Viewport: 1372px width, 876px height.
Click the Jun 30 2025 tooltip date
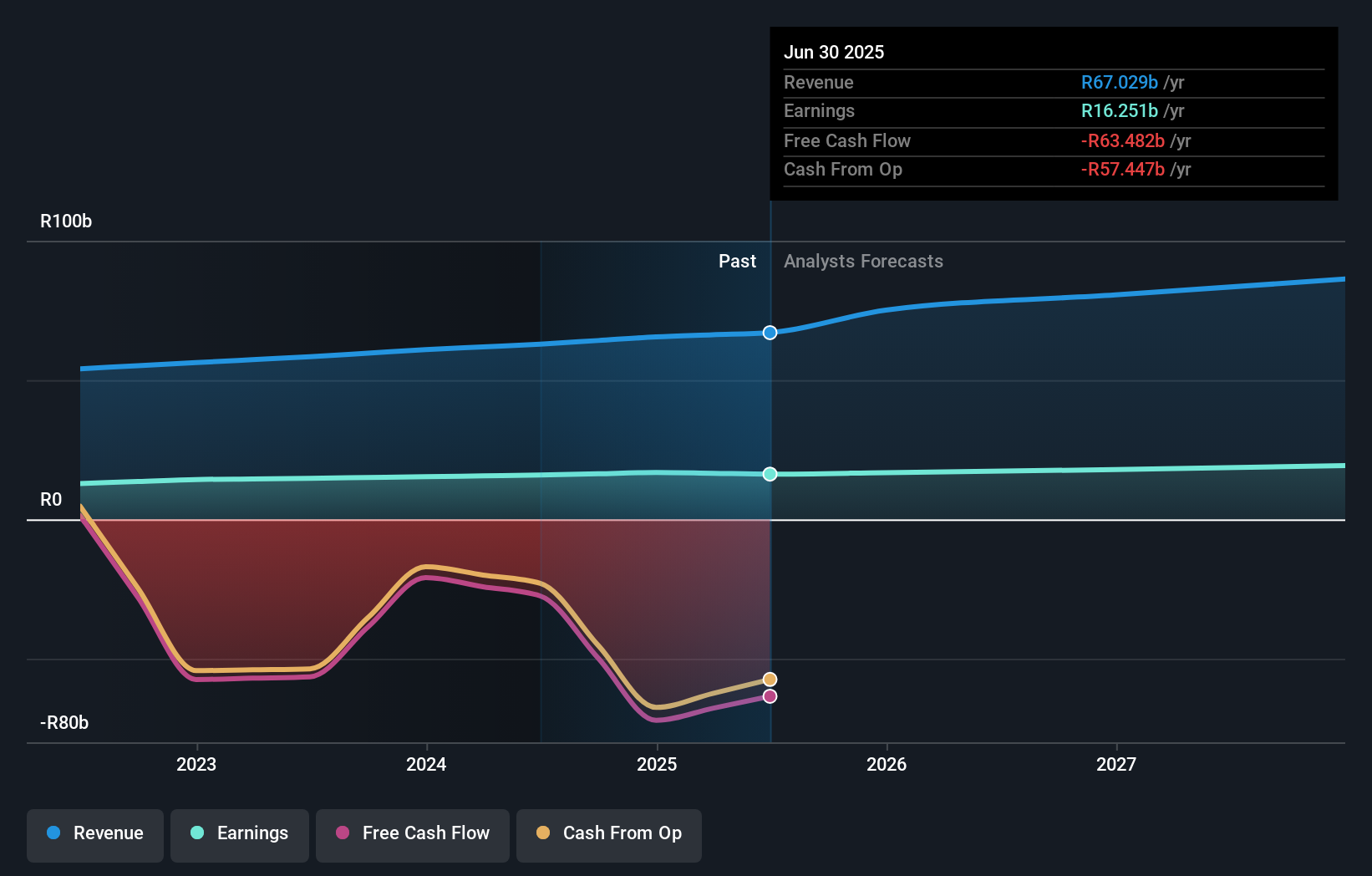(834, 52)
